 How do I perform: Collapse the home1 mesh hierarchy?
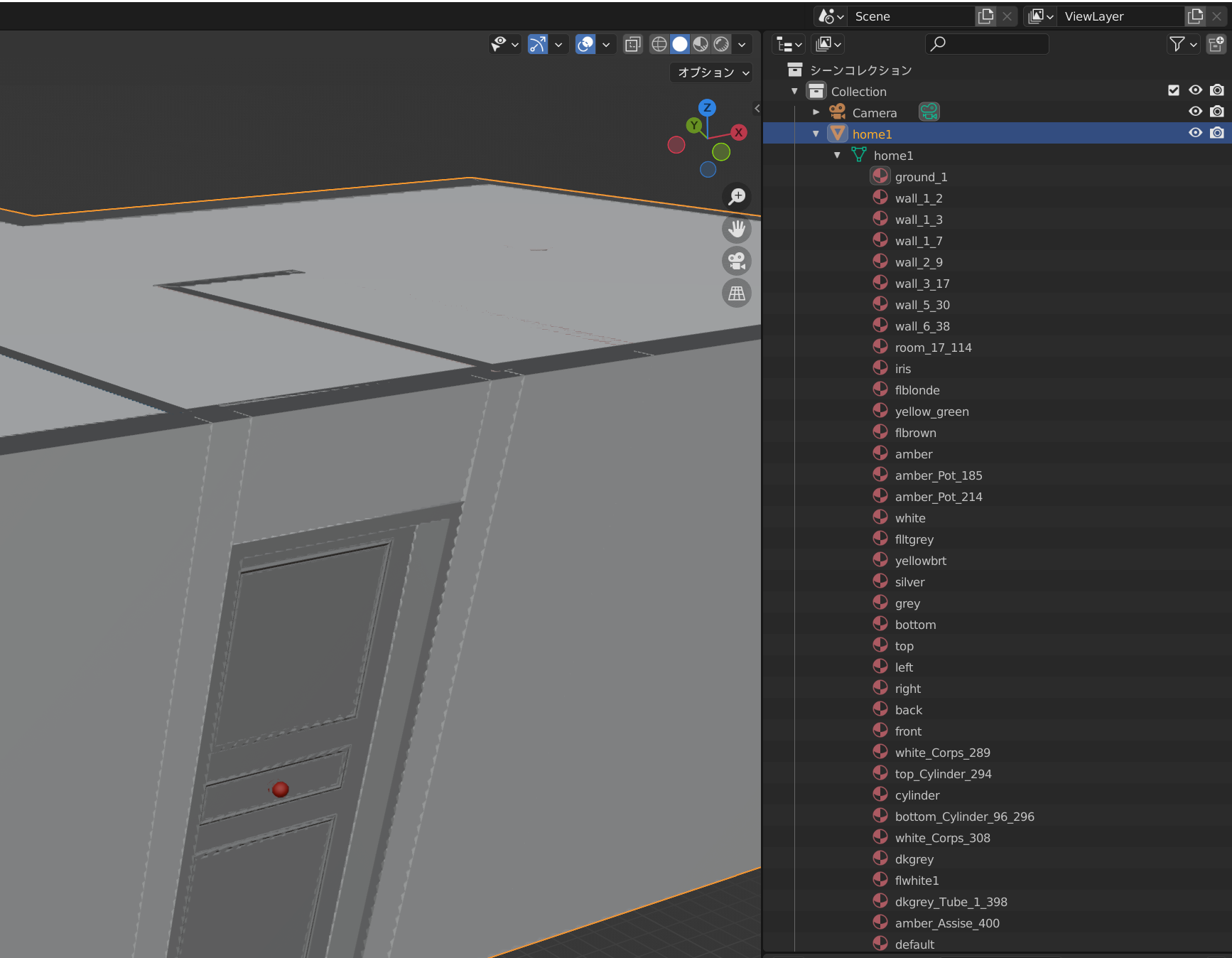pyautogui.click(x=837, y=154)
